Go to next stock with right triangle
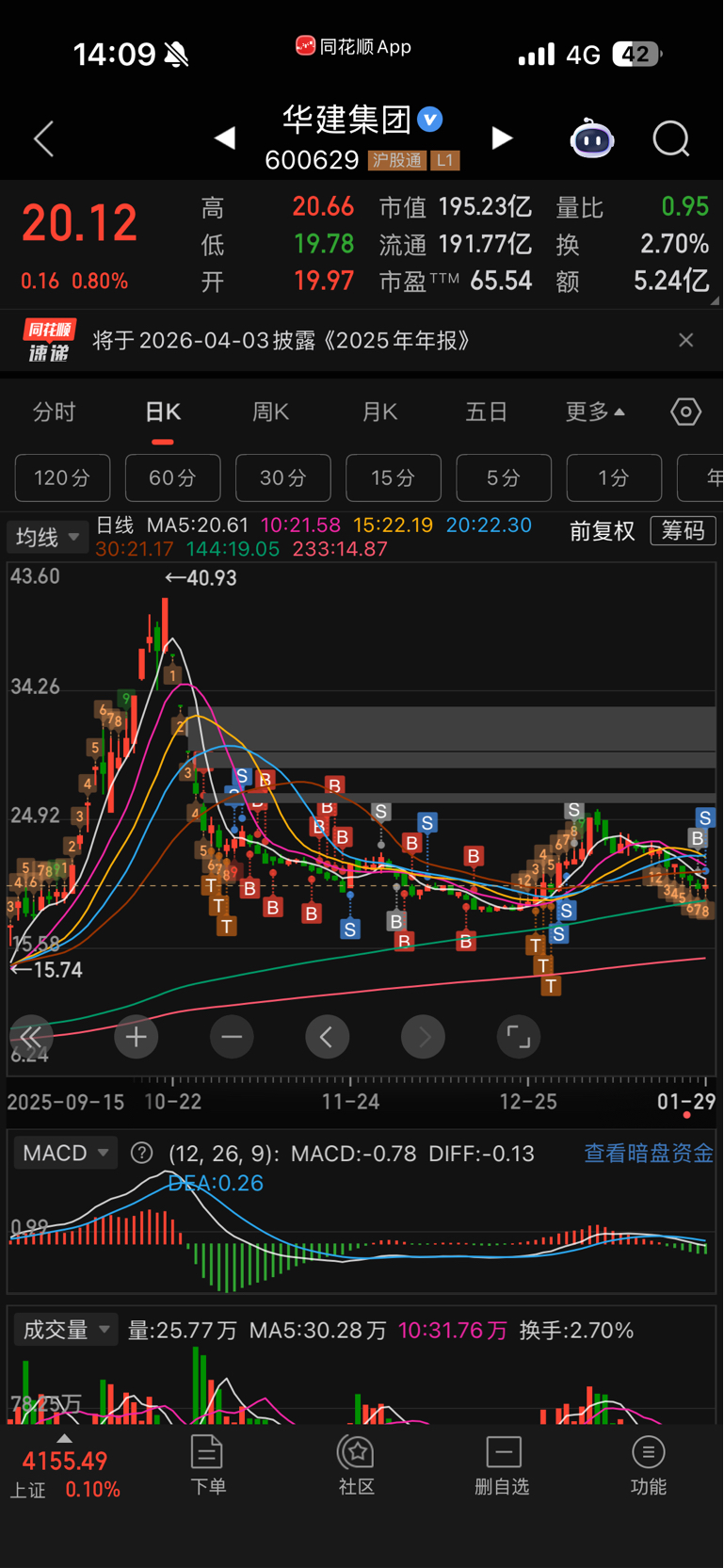The image size is (724, 1568). pyautogui.click(x=503, y=138)
